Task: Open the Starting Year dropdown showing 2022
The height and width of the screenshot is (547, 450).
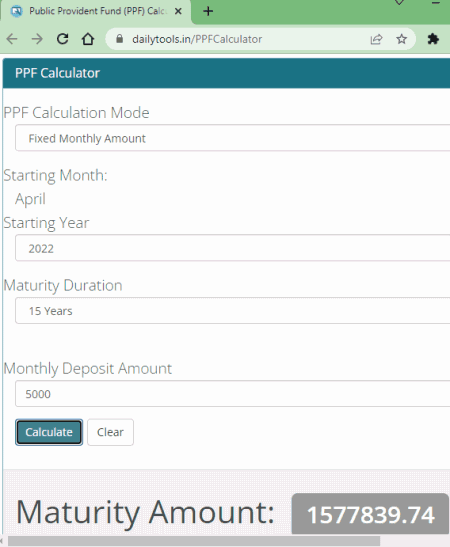Action: pyautogui.click(x=232, y=248)
